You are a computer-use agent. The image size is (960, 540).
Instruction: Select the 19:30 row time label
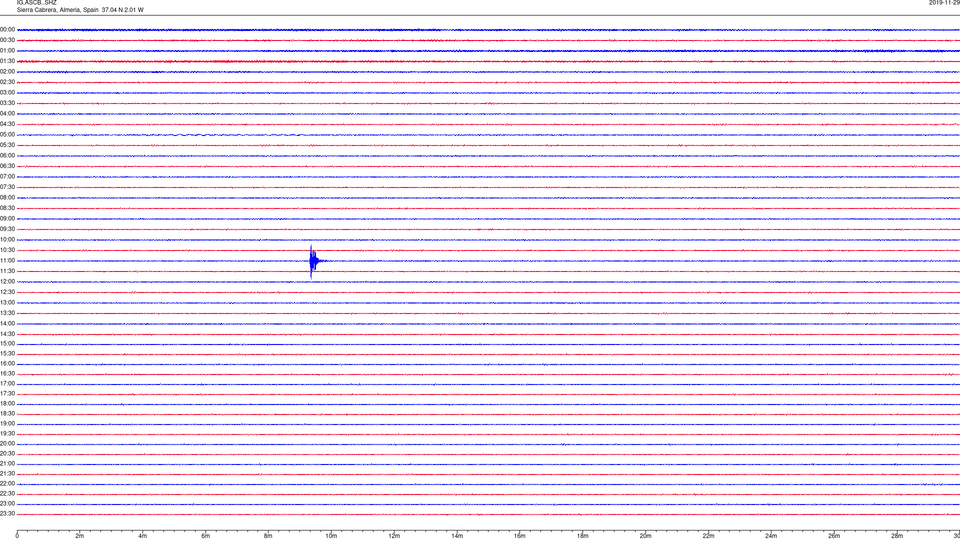[x=8, y=434]
